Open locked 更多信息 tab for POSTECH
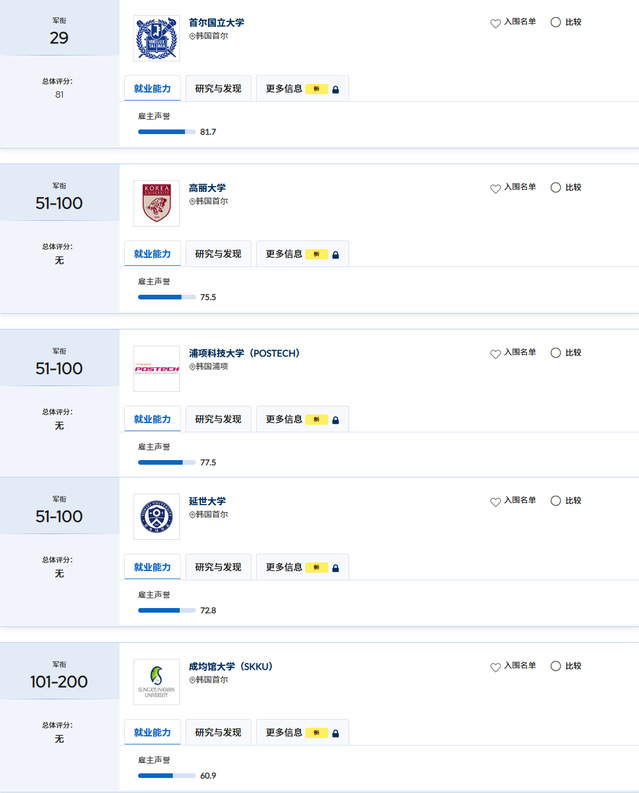 [x=301, y=419]
